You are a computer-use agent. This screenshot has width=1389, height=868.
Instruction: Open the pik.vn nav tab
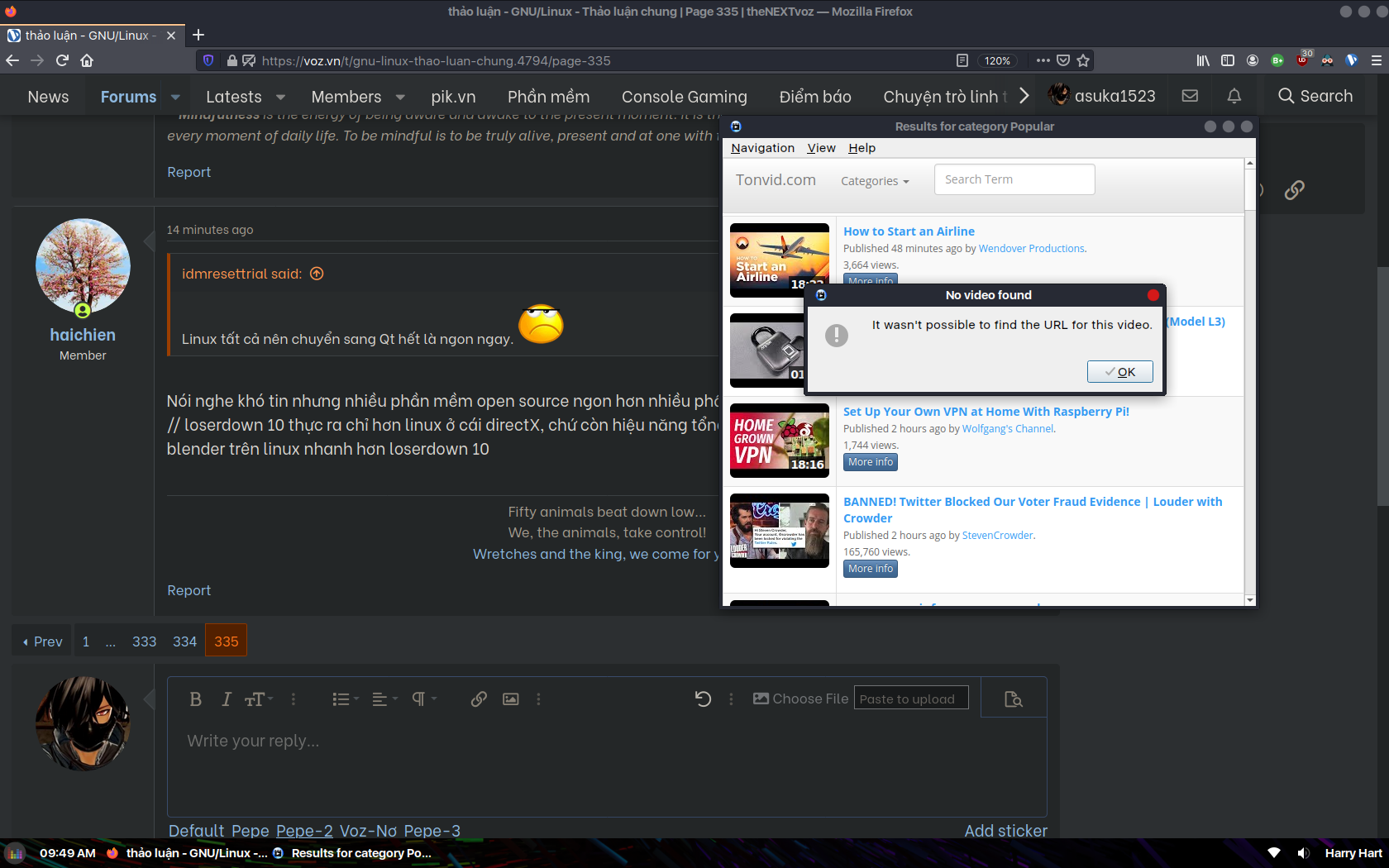(453, 97)
